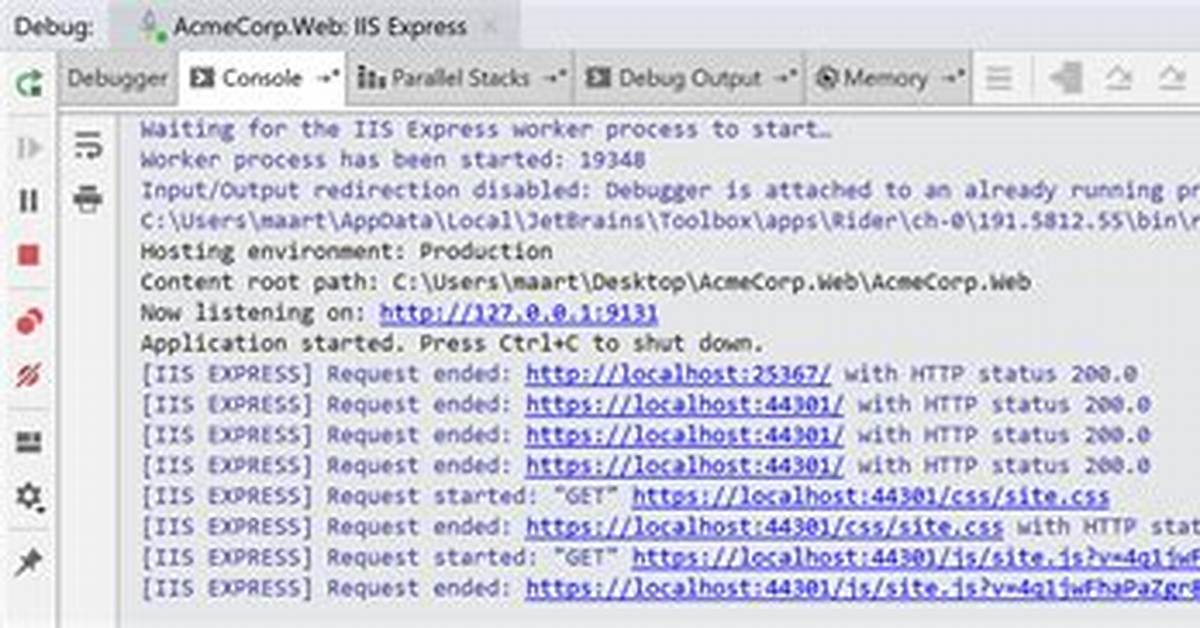The height and width of the screenshot is (628, 1200).
Task: Toggle the Pin Tab icon
Action: [x=29, y=562]
